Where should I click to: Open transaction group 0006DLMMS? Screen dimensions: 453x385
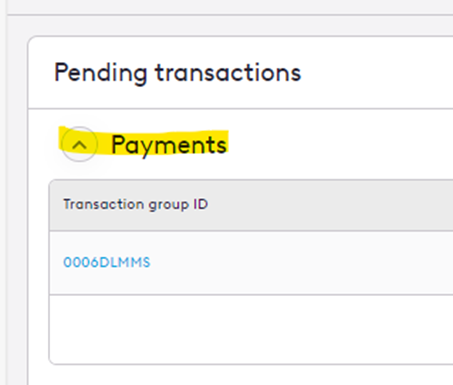click(107, 263)
